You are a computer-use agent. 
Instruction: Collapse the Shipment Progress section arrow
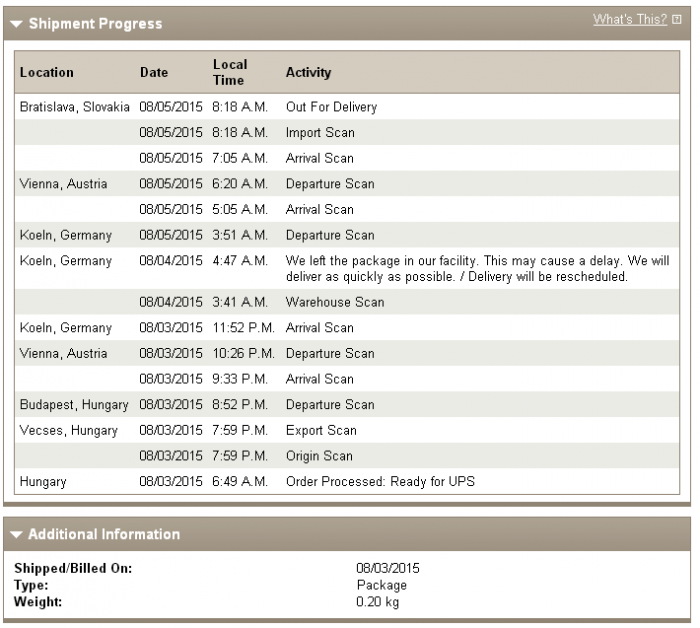[x=16, y=24]
